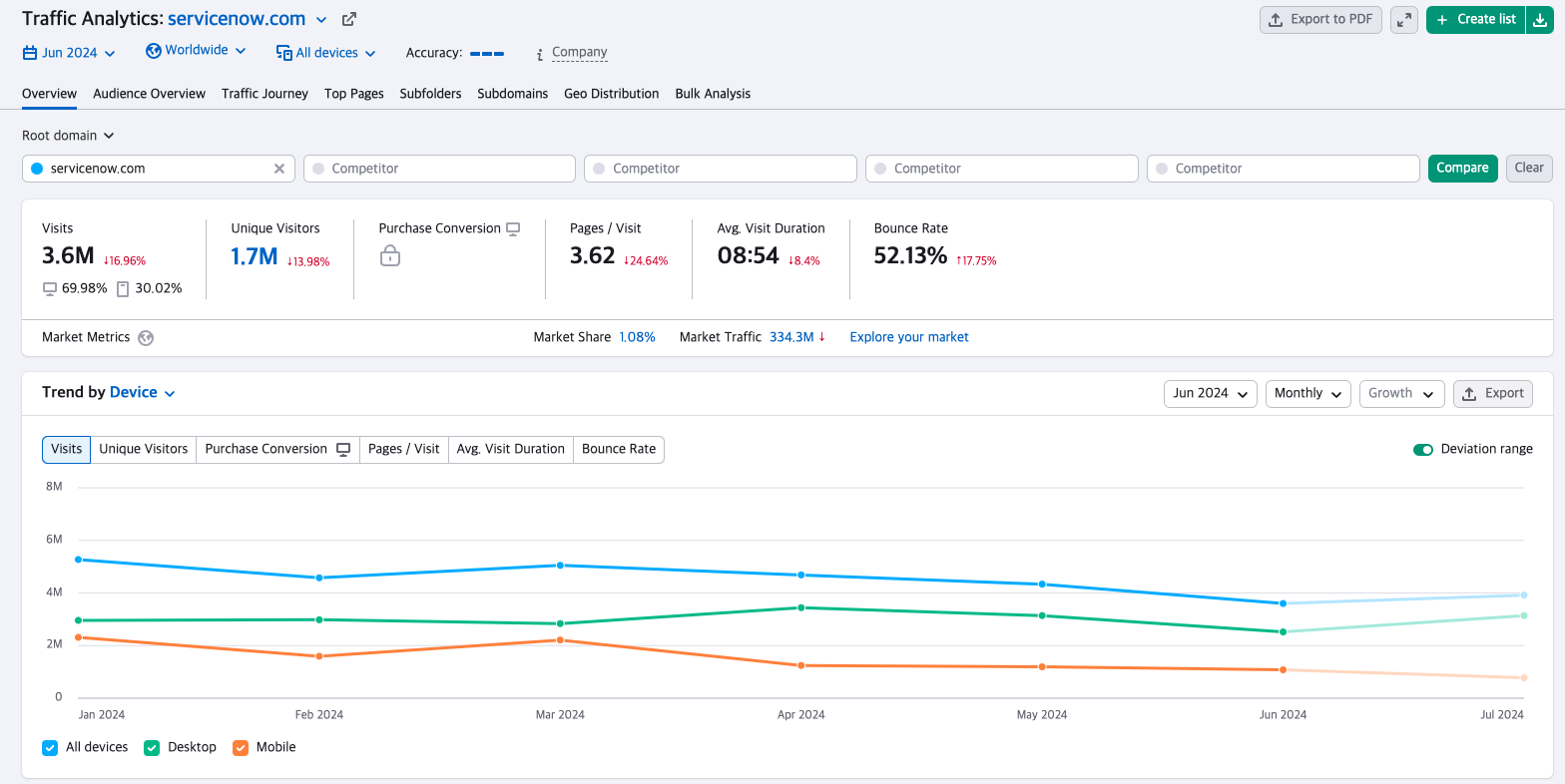Follow the Explore your market link
1565x784 pixels.
coord(908,337)
